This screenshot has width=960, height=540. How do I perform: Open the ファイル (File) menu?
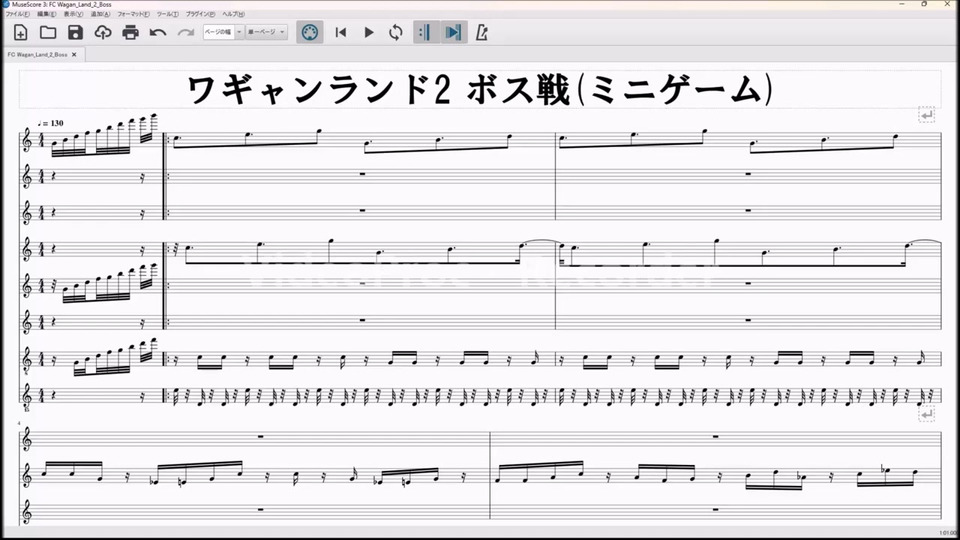coord(17,13)
